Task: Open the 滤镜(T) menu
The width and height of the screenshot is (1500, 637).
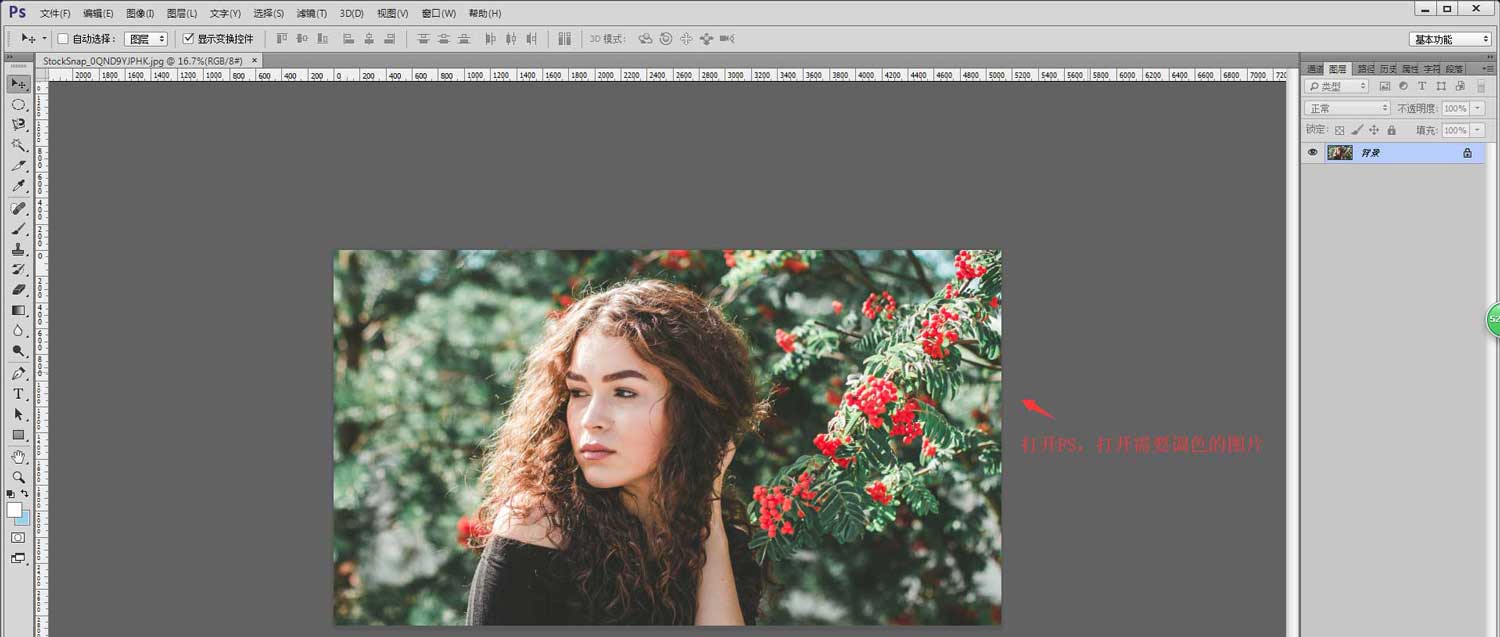Action: pyautogui.click(x=312, y=13)
